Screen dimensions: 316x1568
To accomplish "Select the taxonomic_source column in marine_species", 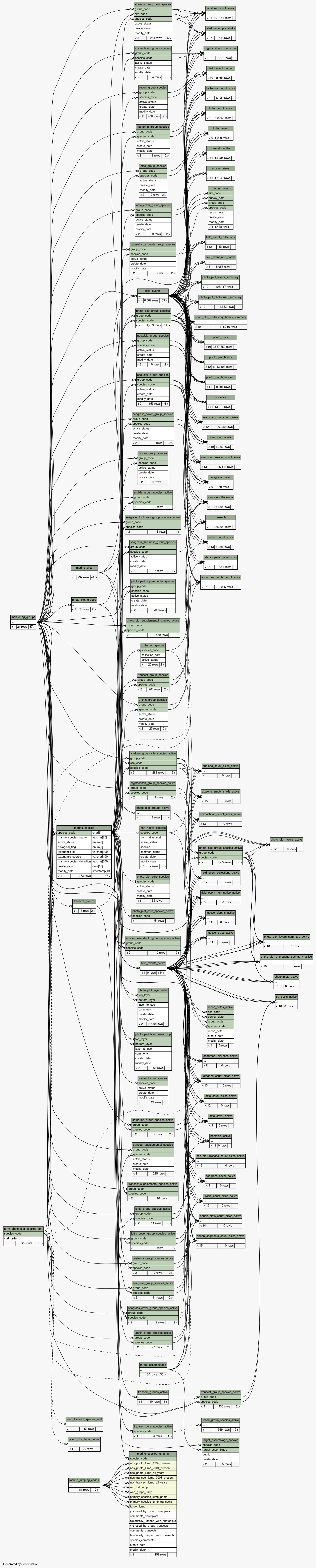I will (x=84, y=857).
